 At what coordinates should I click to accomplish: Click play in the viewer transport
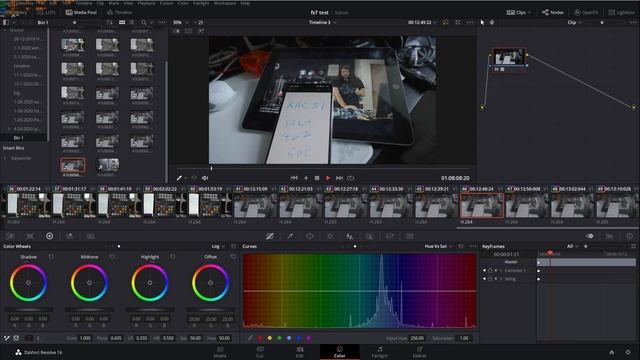coord(328,178)
